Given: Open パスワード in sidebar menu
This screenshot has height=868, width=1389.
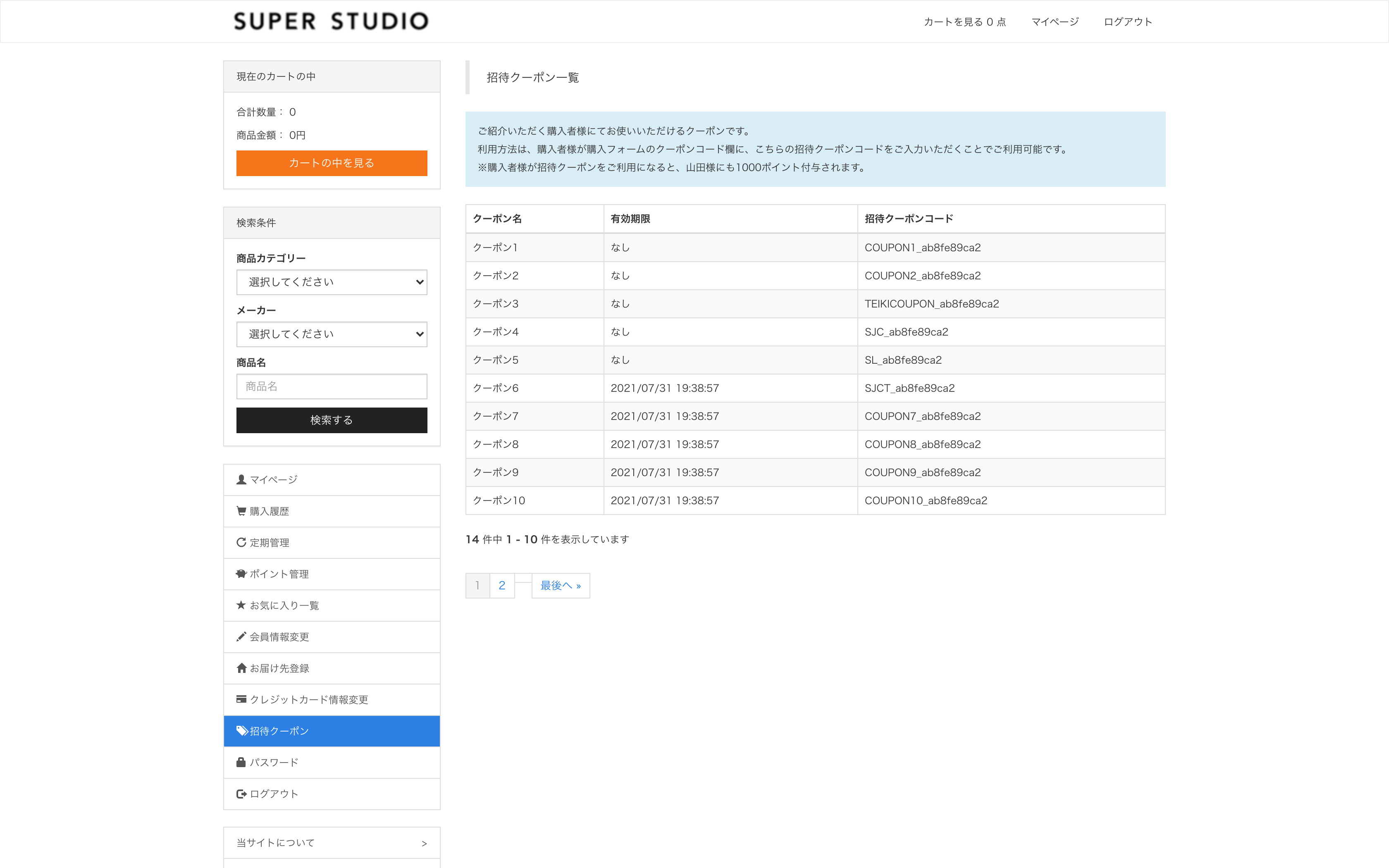Looking at the screenshot, I should pyautogui.click(x=332, y=762).
